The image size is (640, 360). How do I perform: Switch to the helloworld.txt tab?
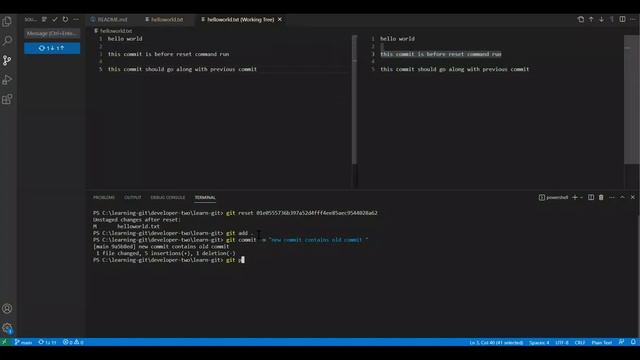coord(164,19)
